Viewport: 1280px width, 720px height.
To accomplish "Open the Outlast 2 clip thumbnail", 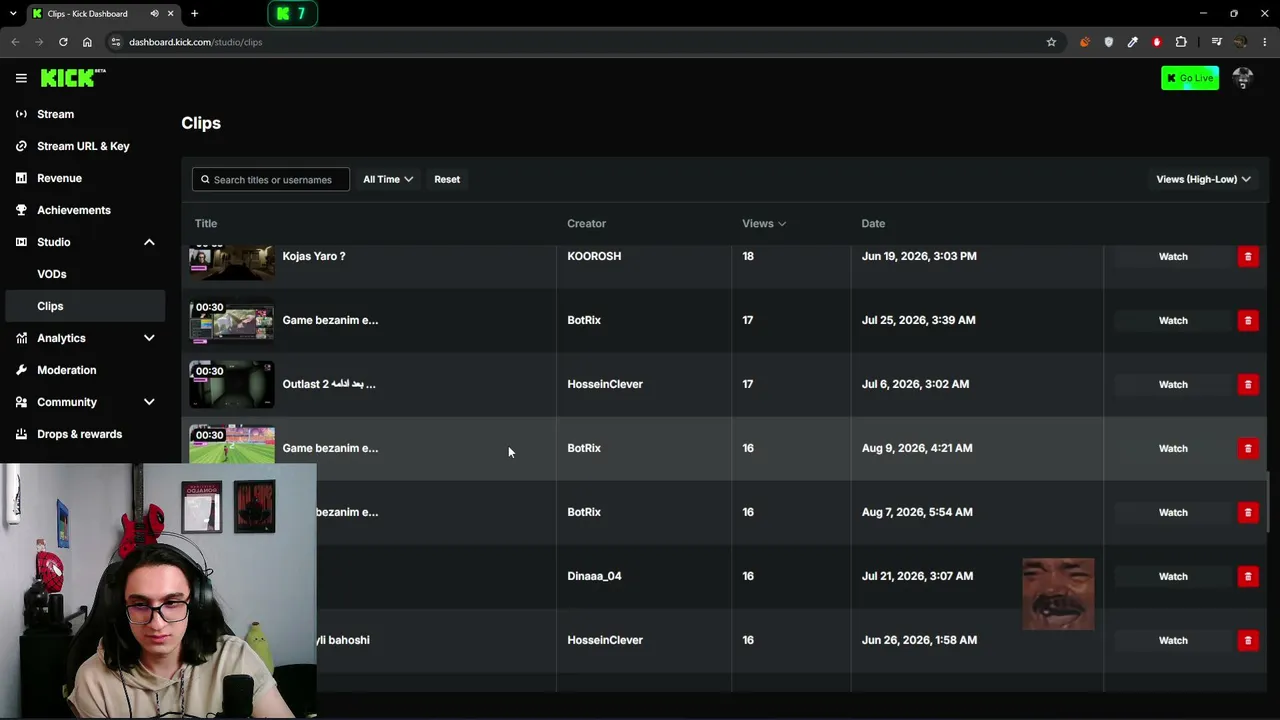I will coord(232,384).
